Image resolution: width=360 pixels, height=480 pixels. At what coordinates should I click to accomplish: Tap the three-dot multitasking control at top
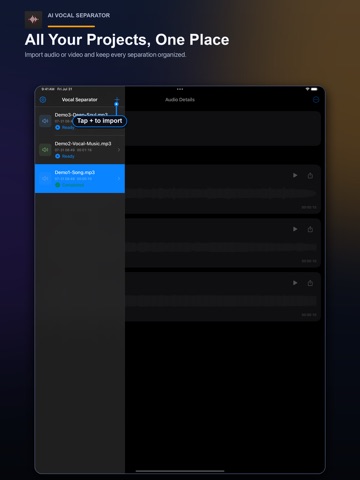click(180, 89)
